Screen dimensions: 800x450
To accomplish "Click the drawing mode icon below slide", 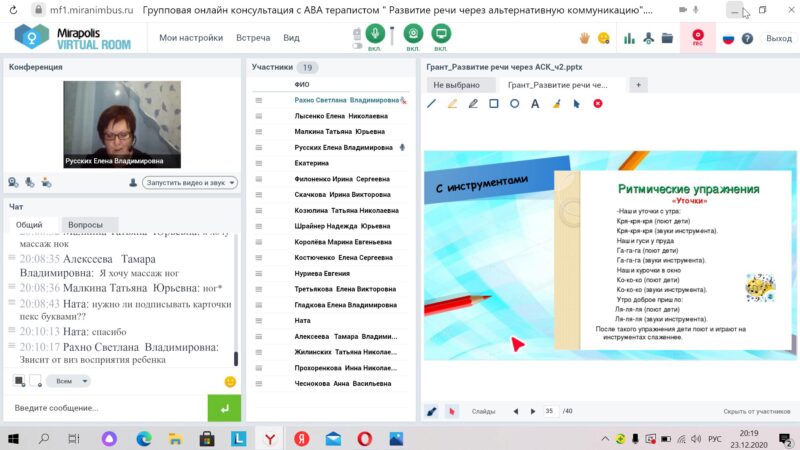I will click(x=432, y=411).
